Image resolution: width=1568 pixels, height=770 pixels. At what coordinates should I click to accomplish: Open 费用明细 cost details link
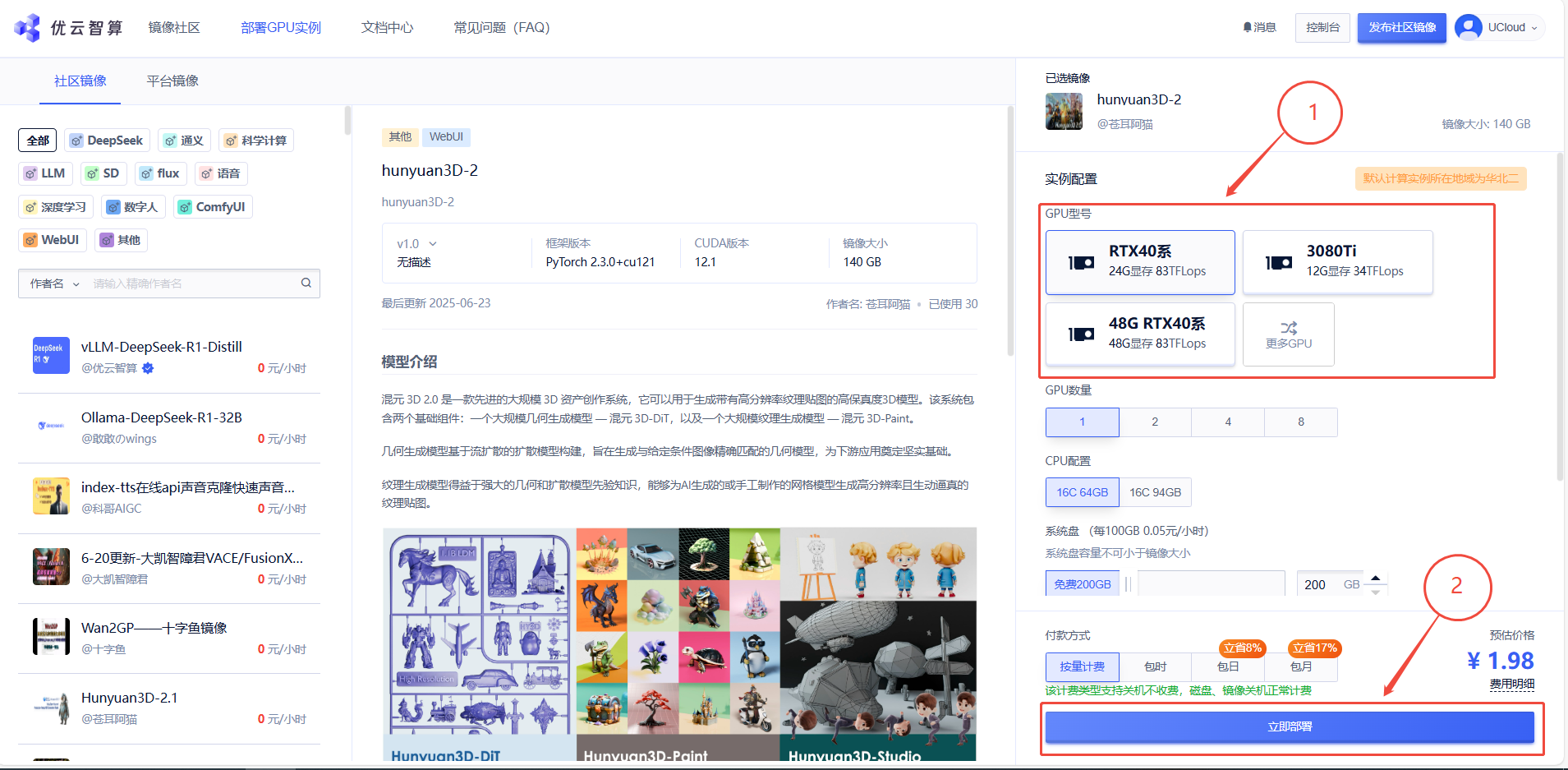click(1512, 684)
